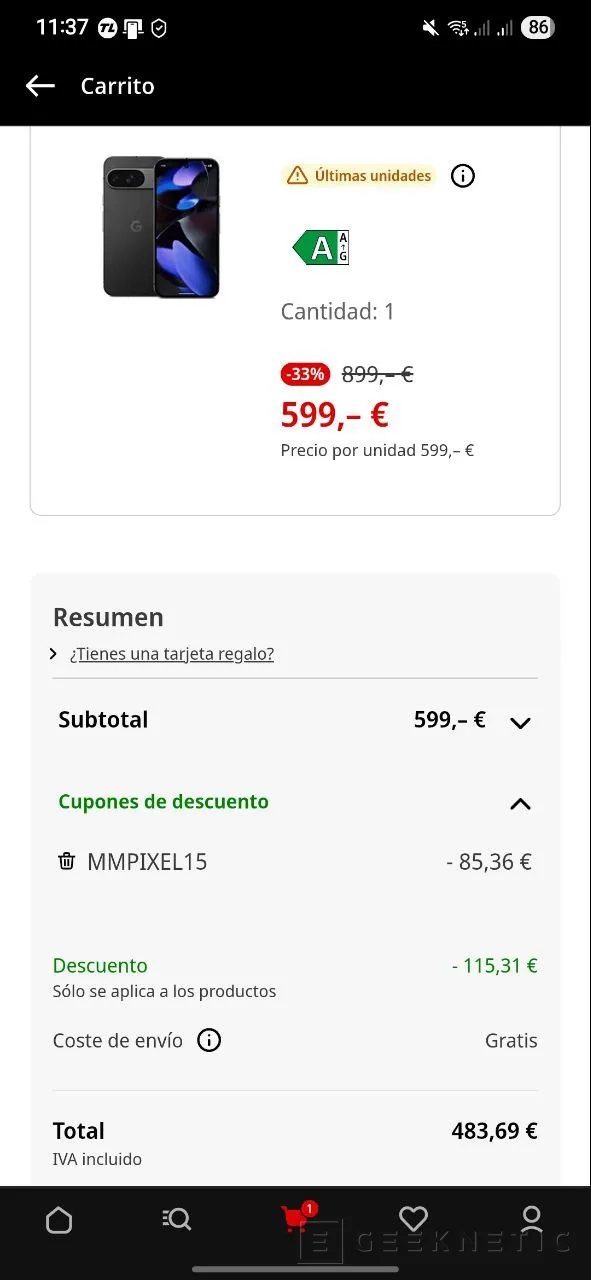Open the account profile icon
The height and width of the screenshot is (1280, 591).
pos(531,1219)
